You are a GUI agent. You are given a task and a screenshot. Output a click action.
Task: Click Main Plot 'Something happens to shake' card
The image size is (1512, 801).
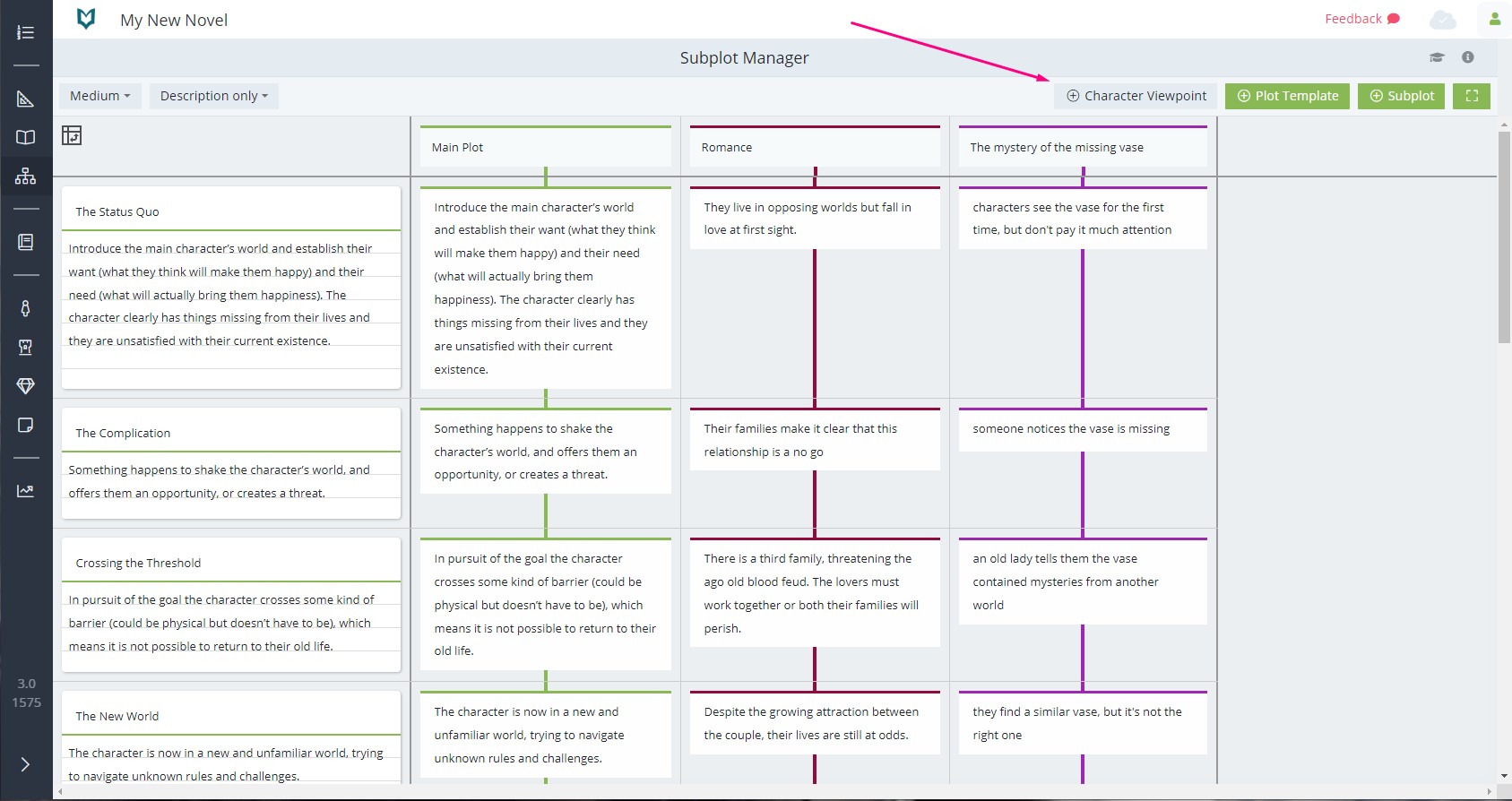pyautogui.click(x=546, y=452)
